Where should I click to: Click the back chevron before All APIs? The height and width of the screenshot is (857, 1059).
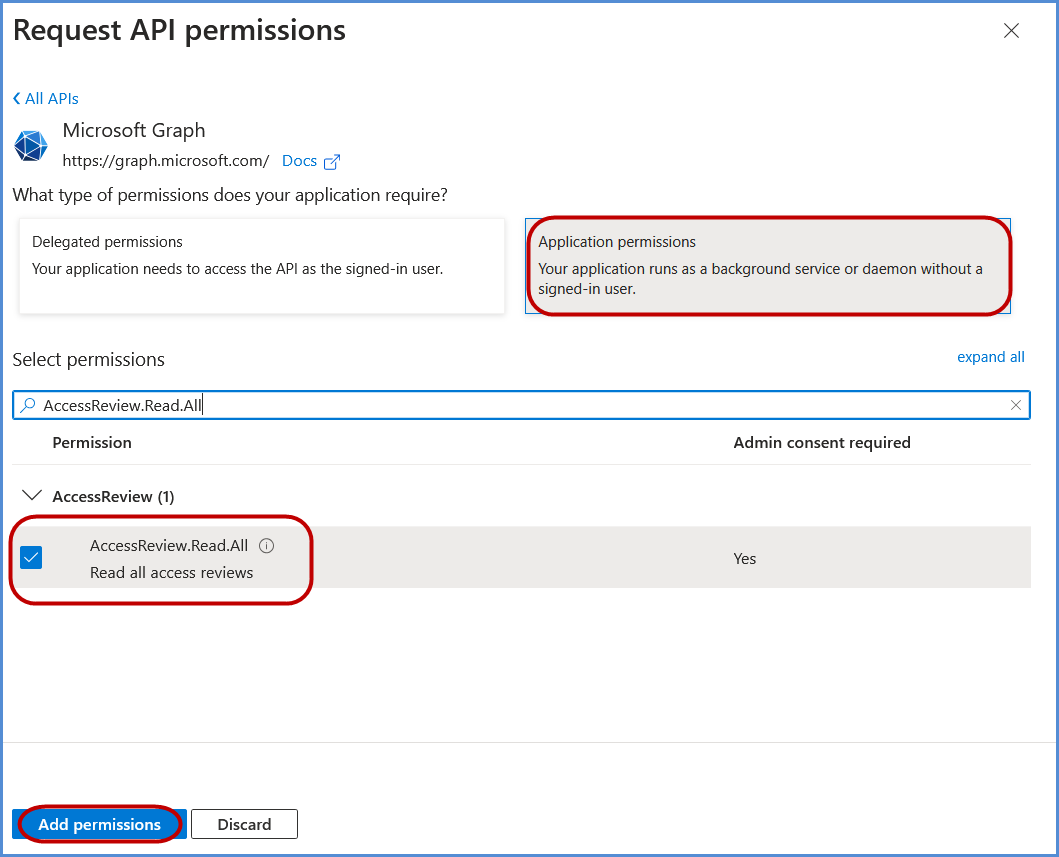(x=17, y=99)
